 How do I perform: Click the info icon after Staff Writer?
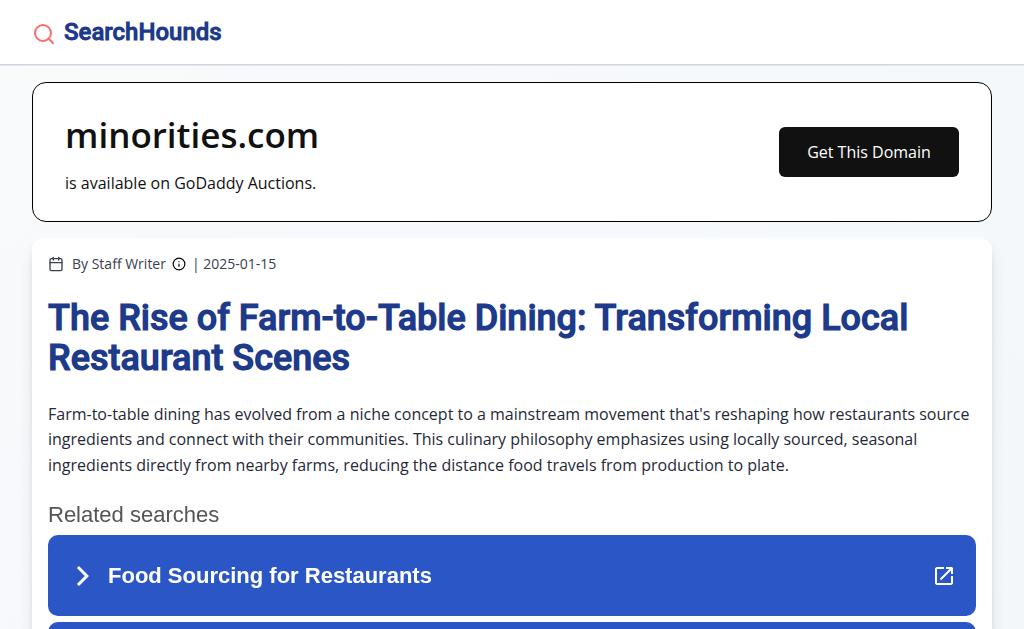pos(179,264)
